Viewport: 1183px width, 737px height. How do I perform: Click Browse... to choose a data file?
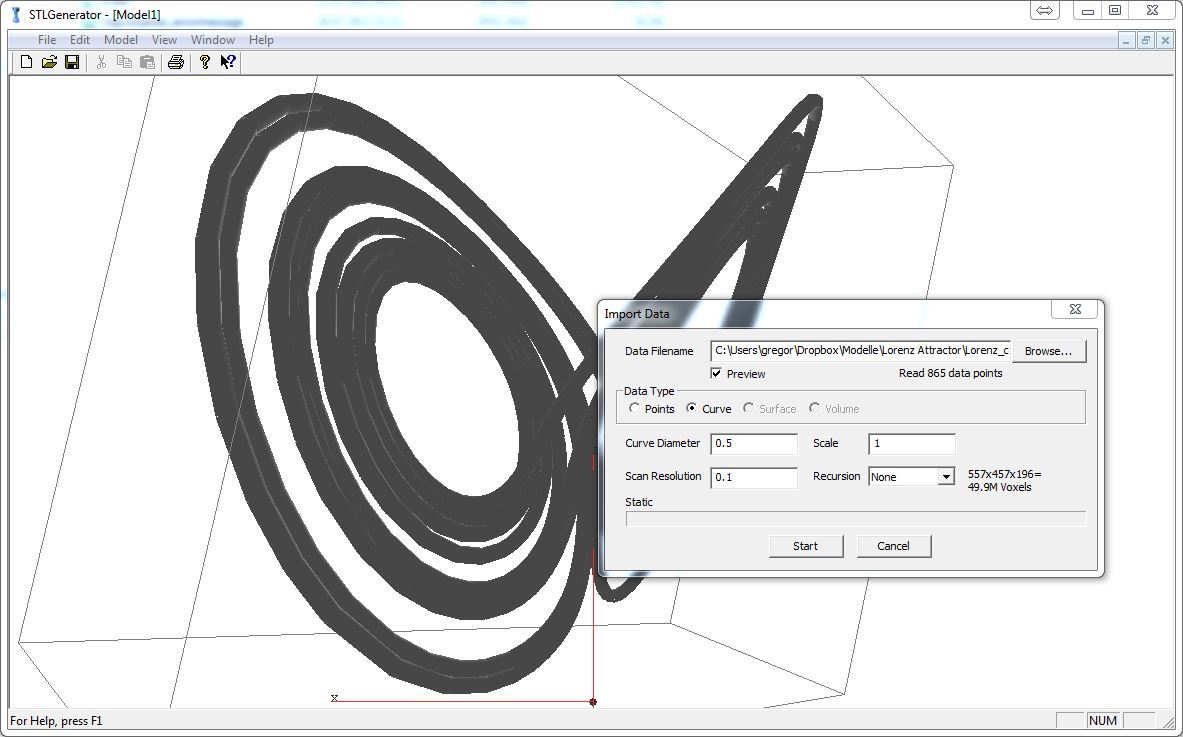(1048, 351)
